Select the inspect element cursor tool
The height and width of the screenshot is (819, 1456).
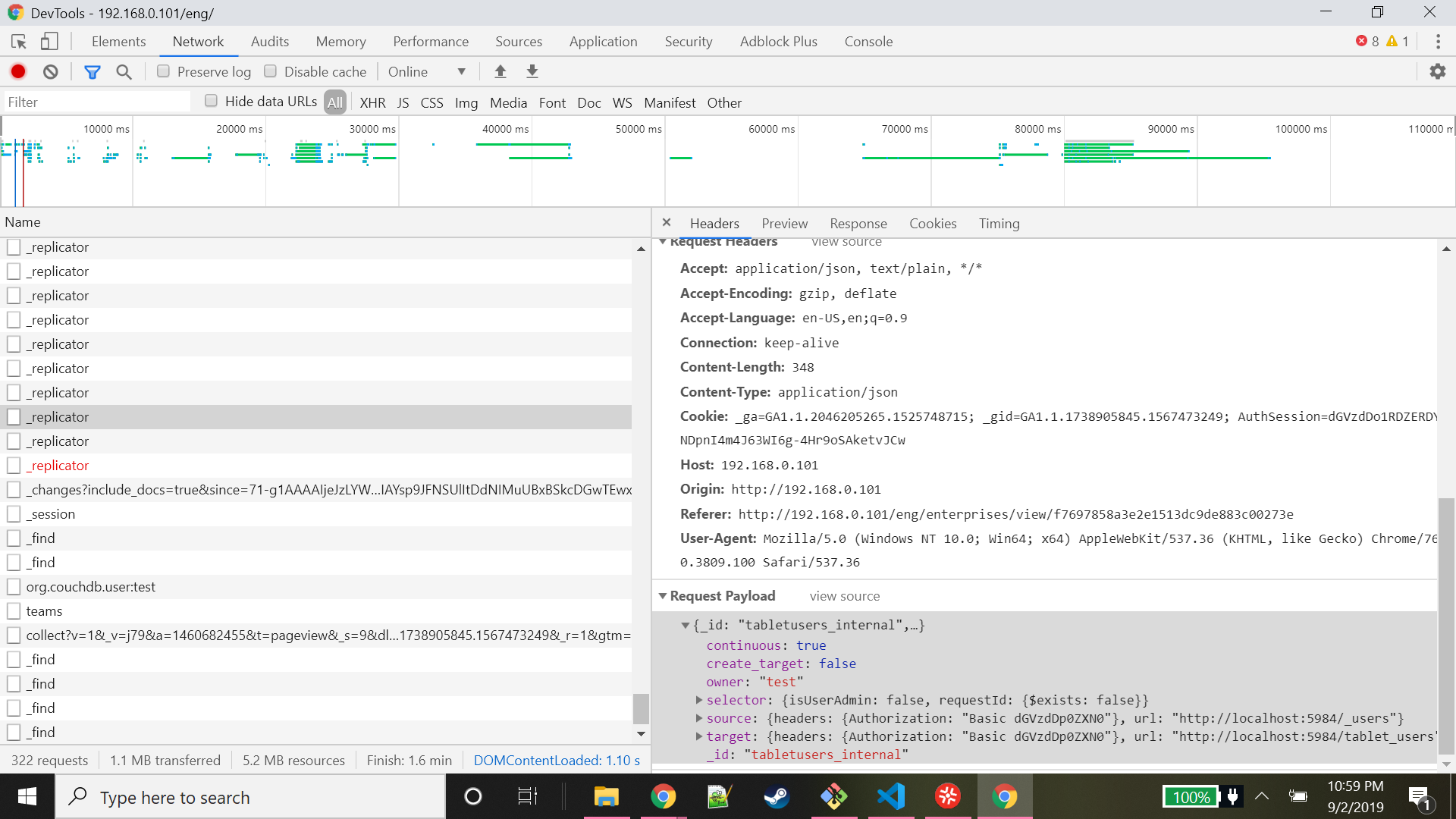(x=18, y=41)
